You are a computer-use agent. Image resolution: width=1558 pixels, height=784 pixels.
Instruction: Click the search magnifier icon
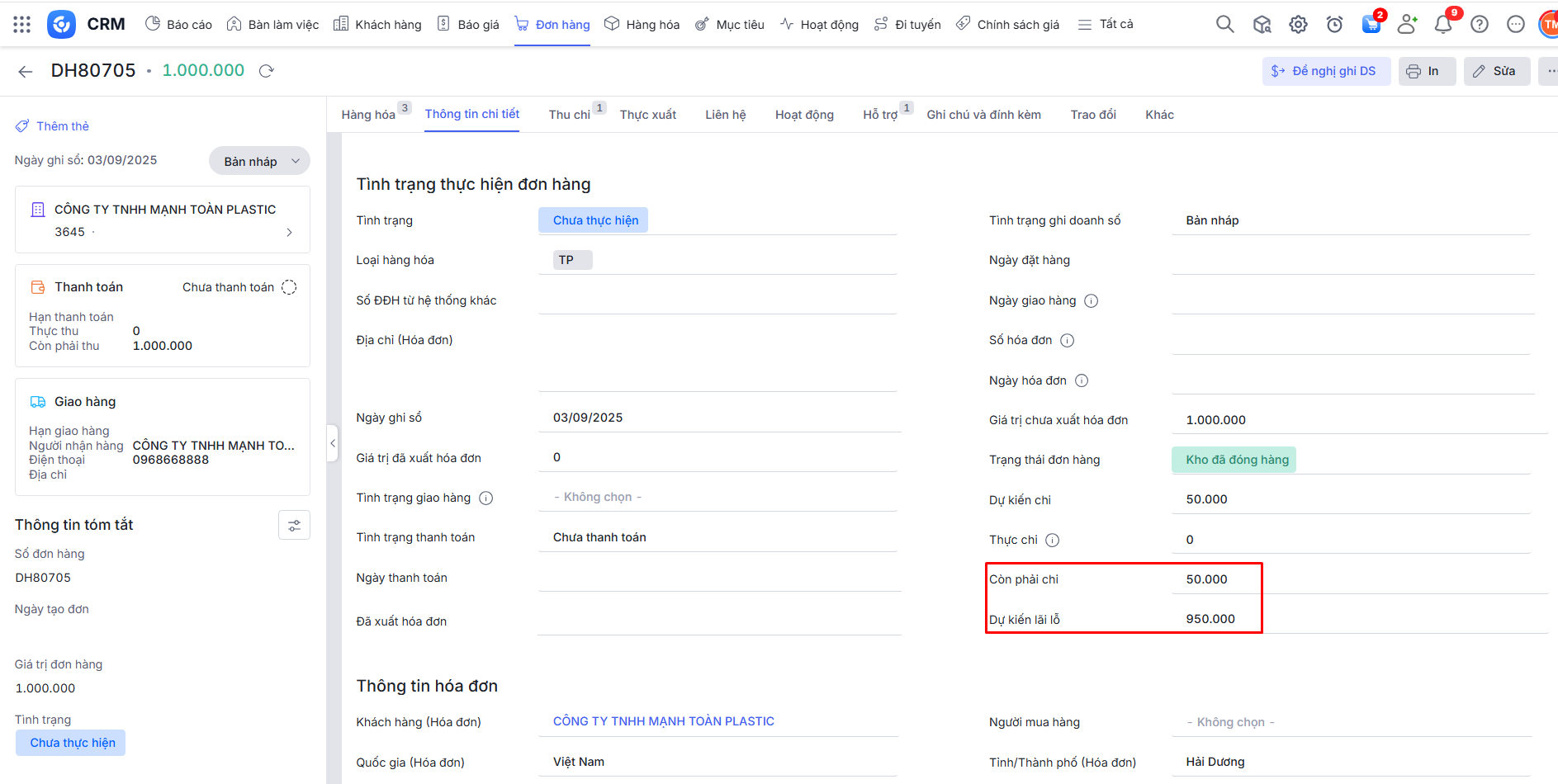[1224, 25]
